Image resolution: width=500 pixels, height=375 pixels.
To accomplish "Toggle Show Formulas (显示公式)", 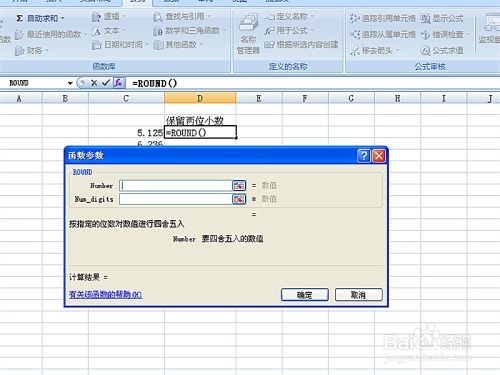I will 442,18.
